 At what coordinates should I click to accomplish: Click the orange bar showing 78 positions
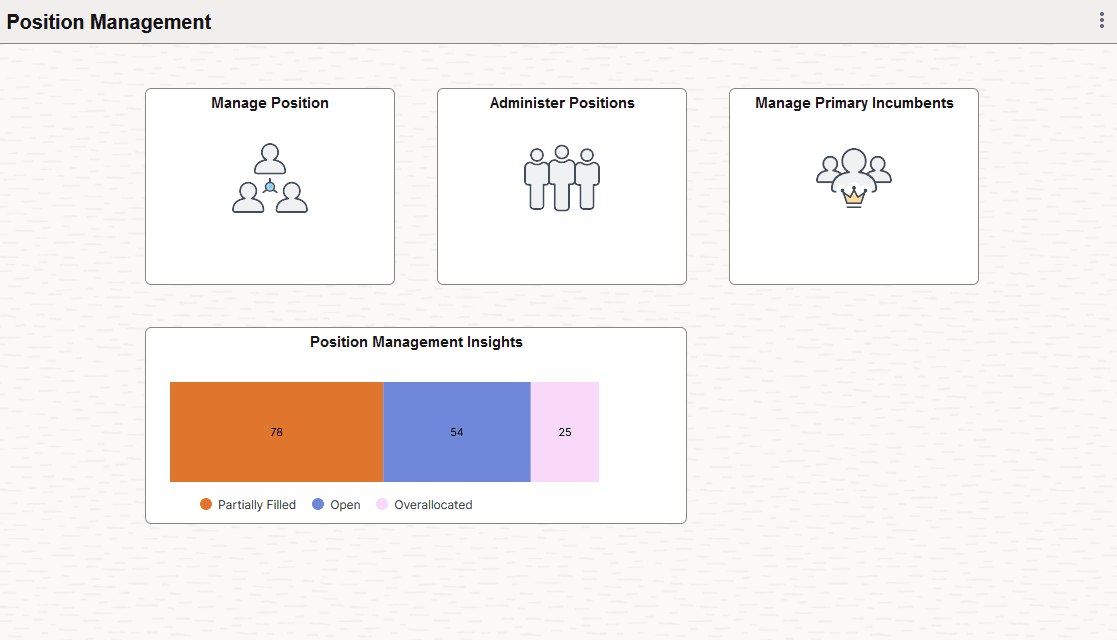point(276,432)
